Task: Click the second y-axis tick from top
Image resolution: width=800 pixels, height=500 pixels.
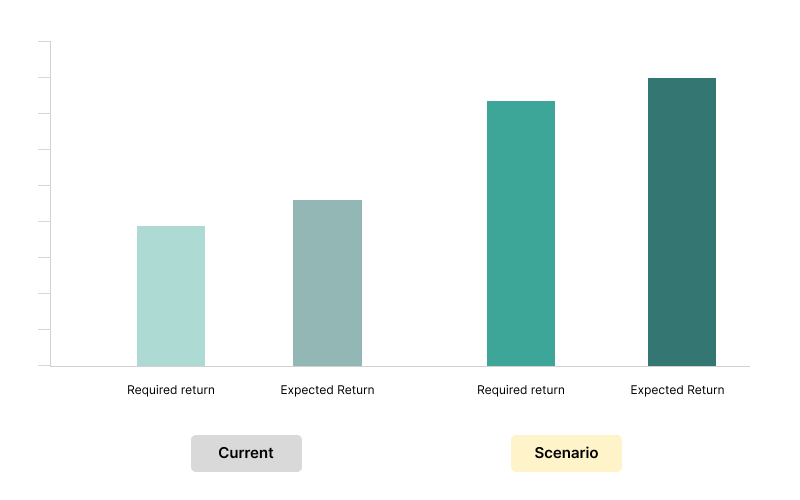Action: click(x=44, y=78)
